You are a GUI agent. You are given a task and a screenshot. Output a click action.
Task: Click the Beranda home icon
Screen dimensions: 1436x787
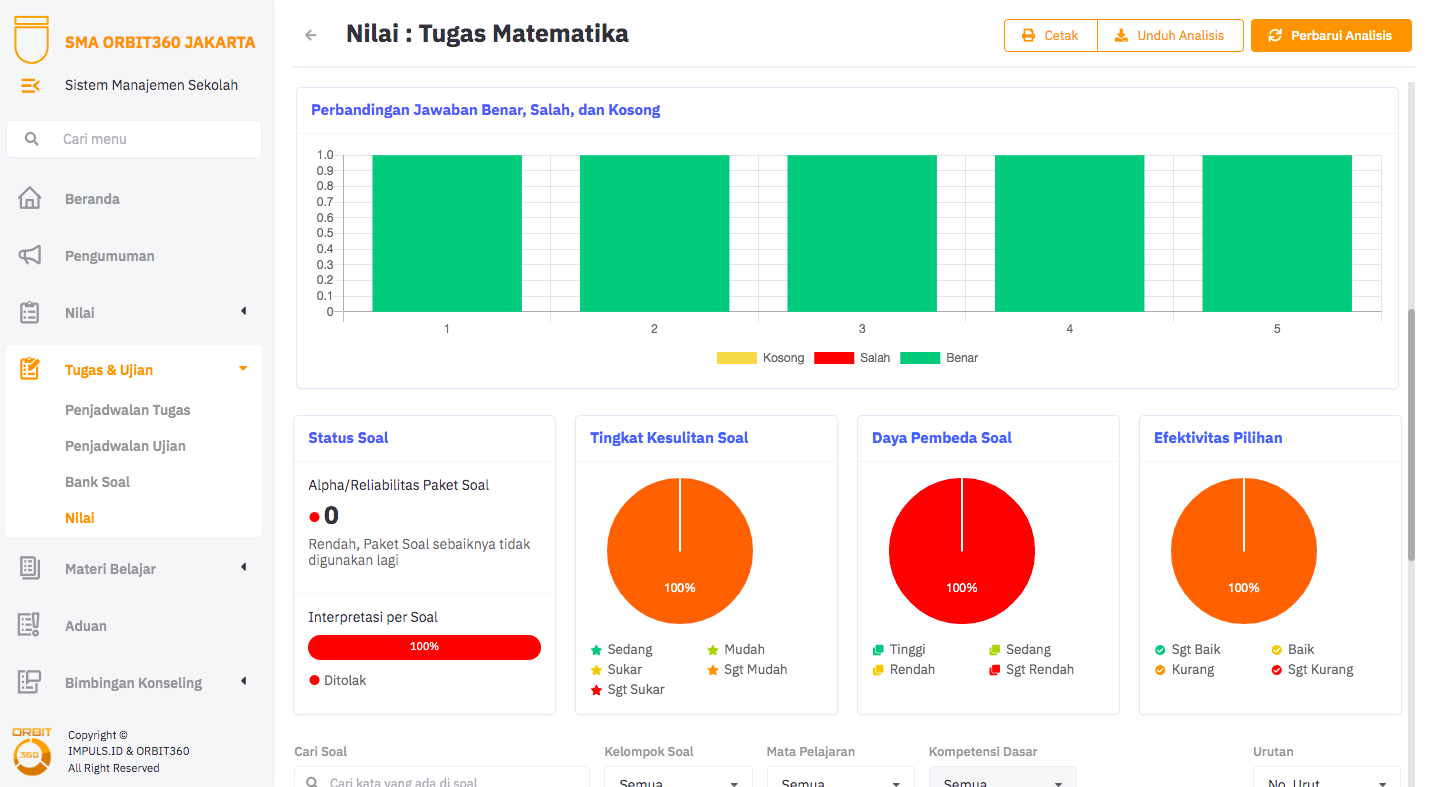(30, 199)
